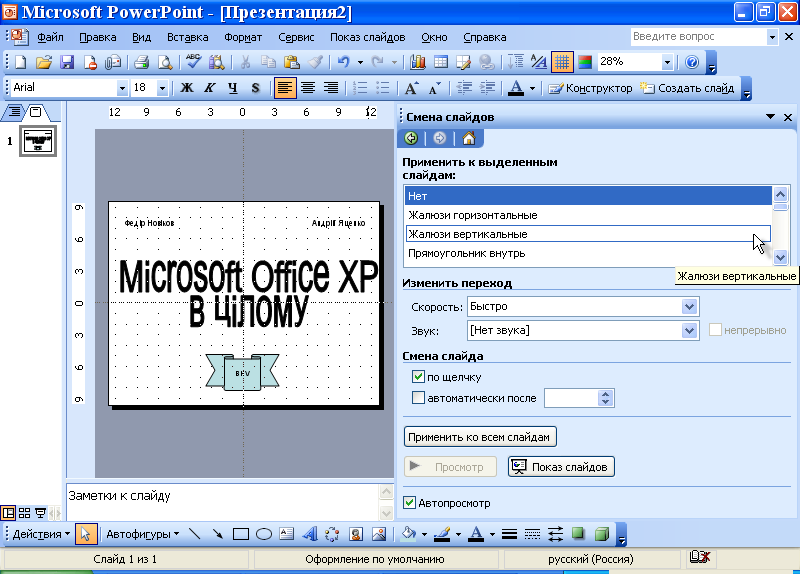Increase font size with the large A icon
Image resolution: width=800 pixels, height=574 pixels.
411,88
